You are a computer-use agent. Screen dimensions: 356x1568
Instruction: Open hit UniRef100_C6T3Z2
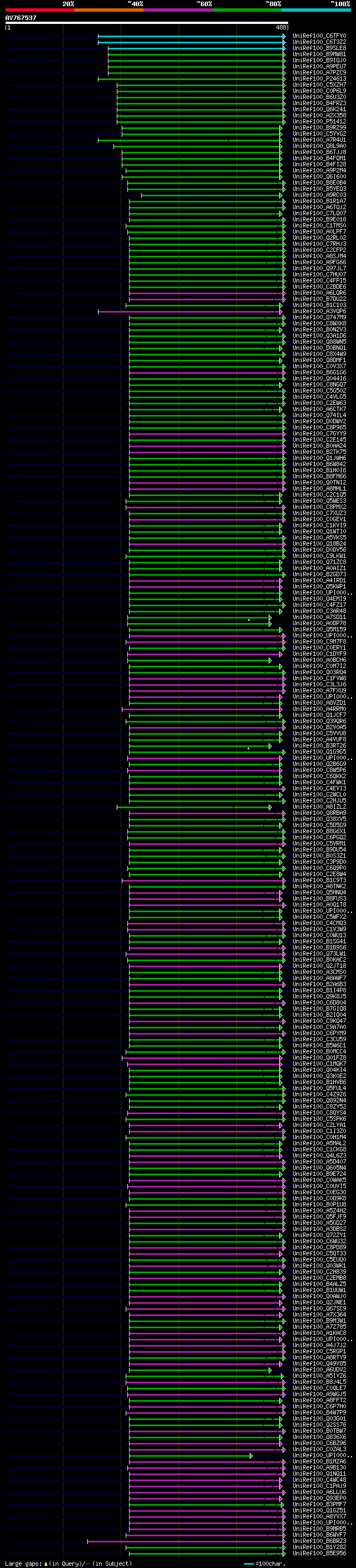319,42
